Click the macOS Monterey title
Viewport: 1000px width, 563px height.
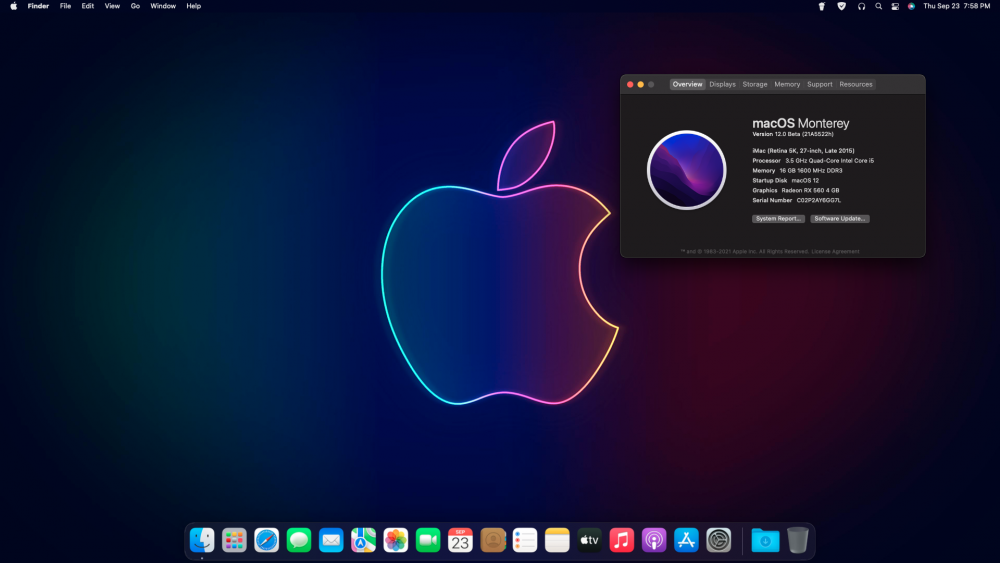click(801, 123)
